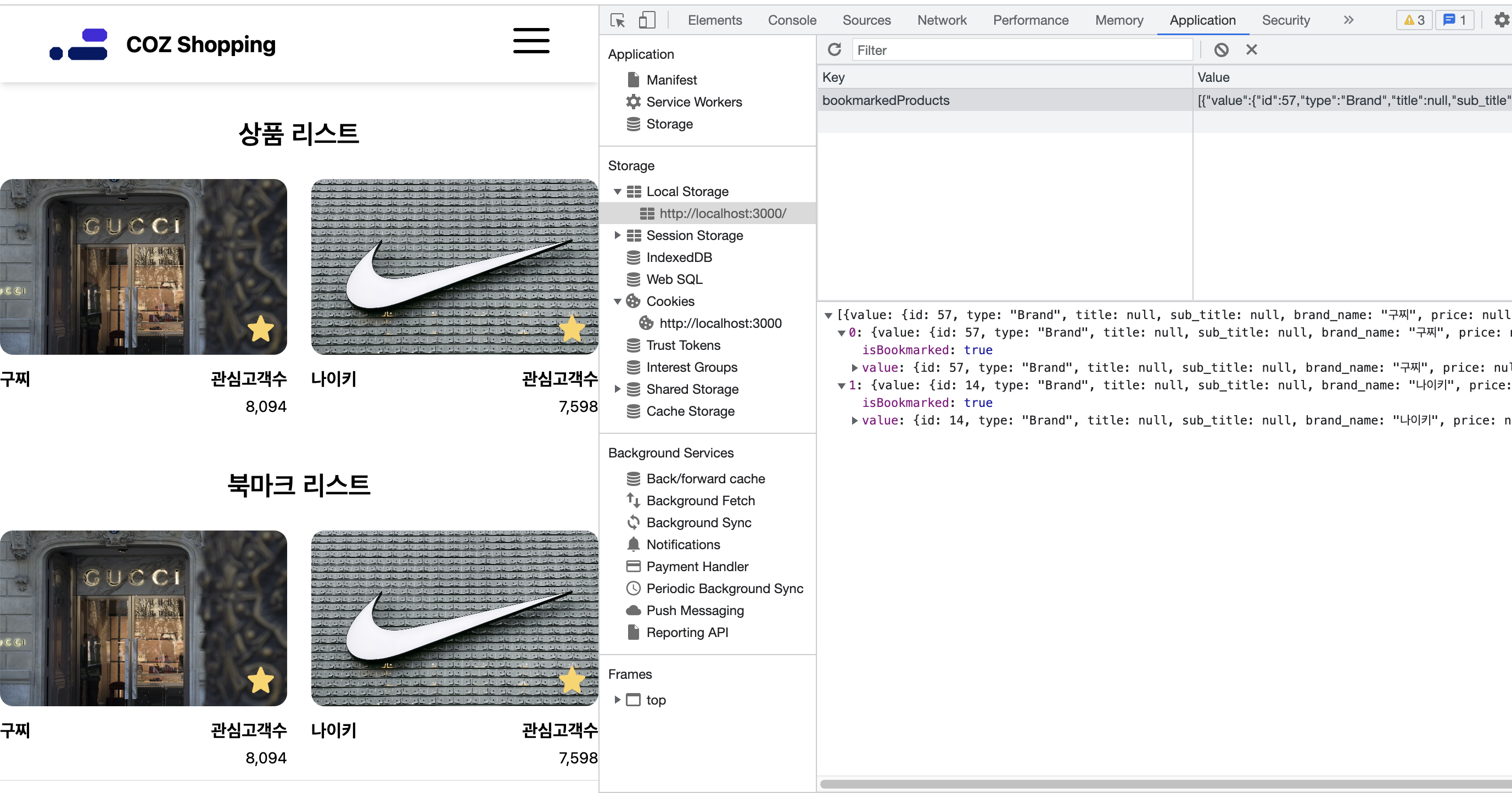Click the clear all storage icon
1512x793 pixels.
[1221, 50]
